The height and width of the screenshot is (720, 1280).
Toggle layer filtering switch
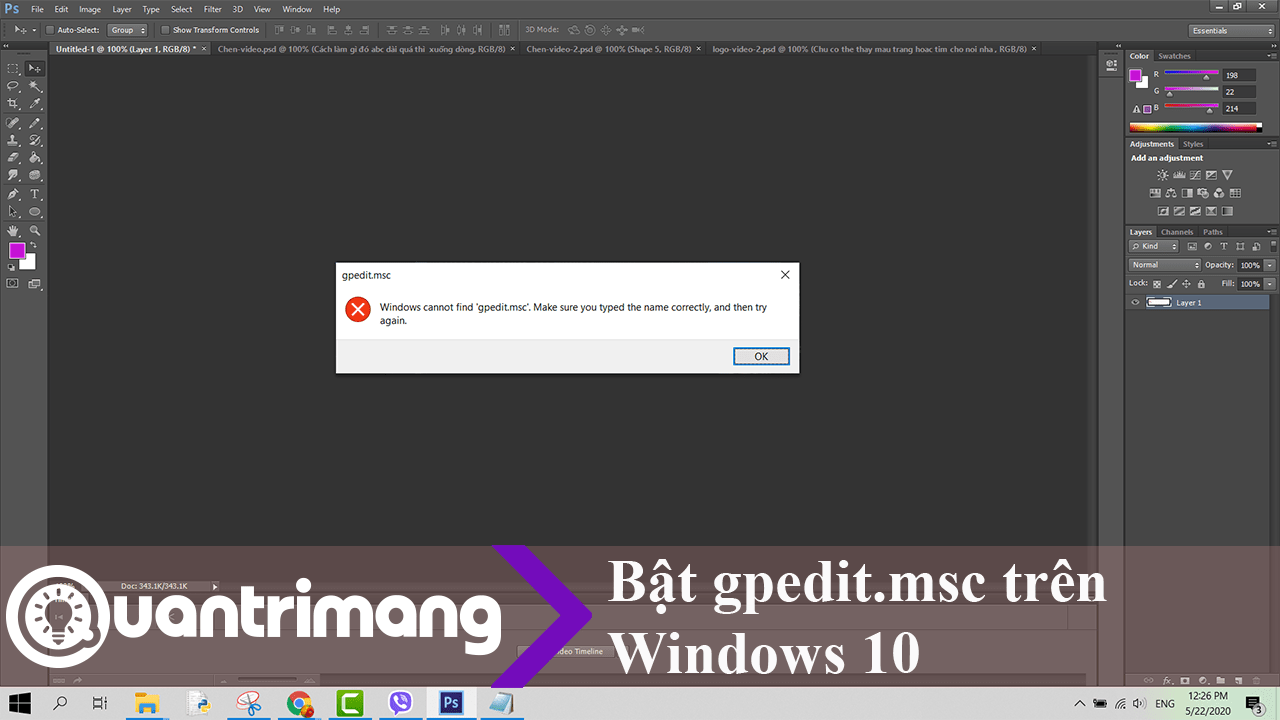point(1271,245)
